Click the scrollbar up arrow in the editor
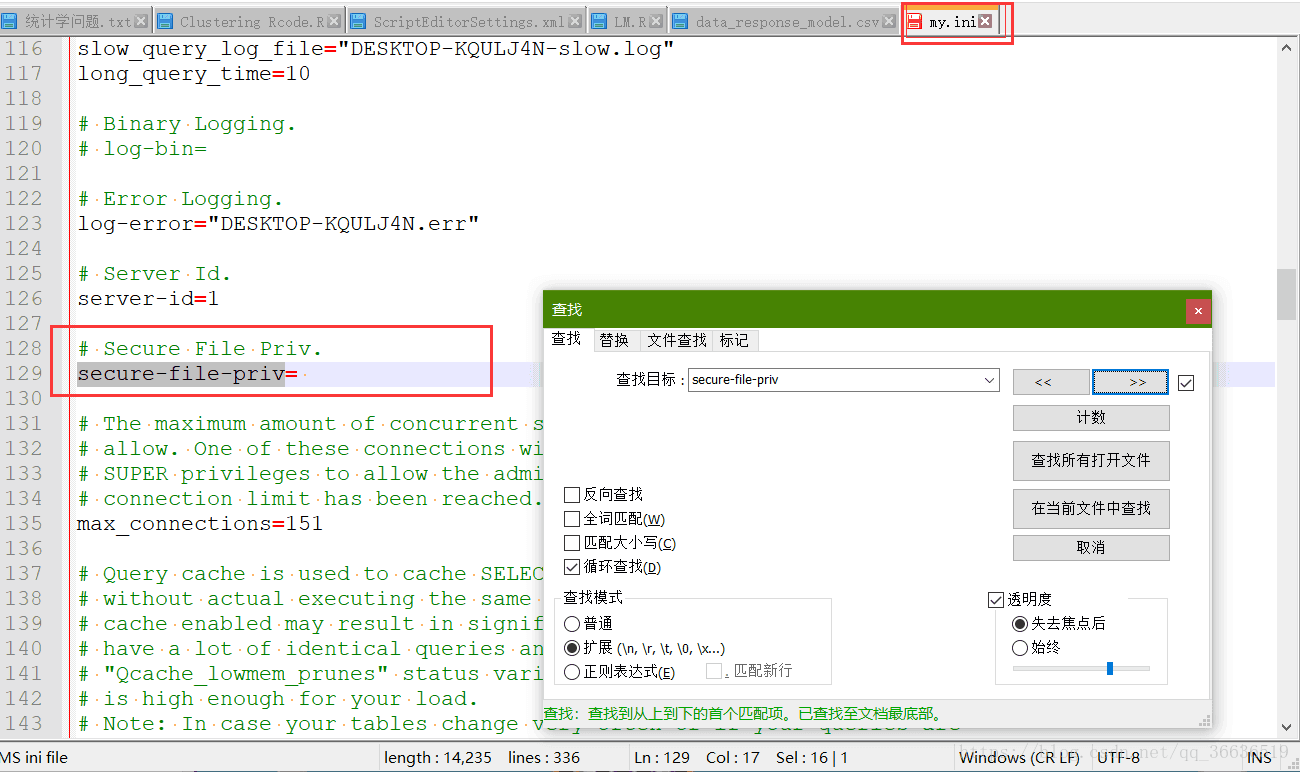Image resolution: width=1300 pixels, height=772 pixels. click(1287, 48)
